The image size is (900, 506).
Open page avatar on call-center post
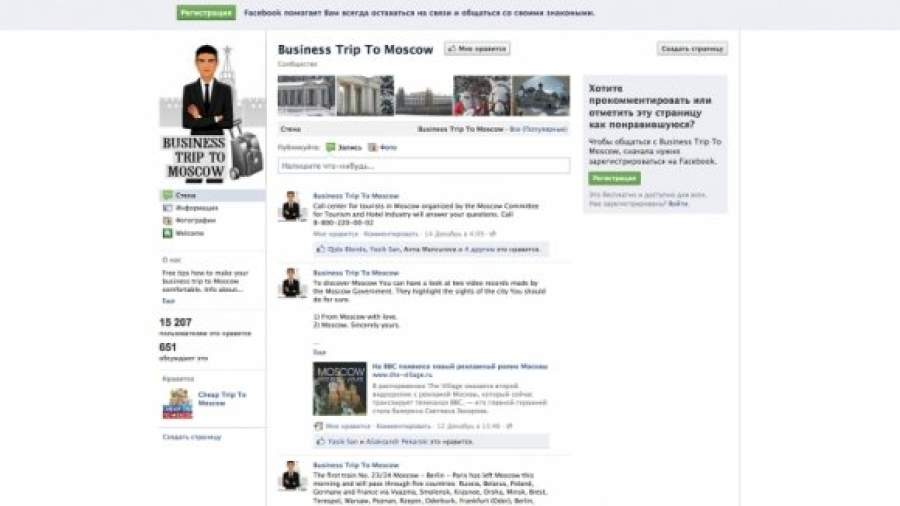pyautogui.click(x=292, y=206)
